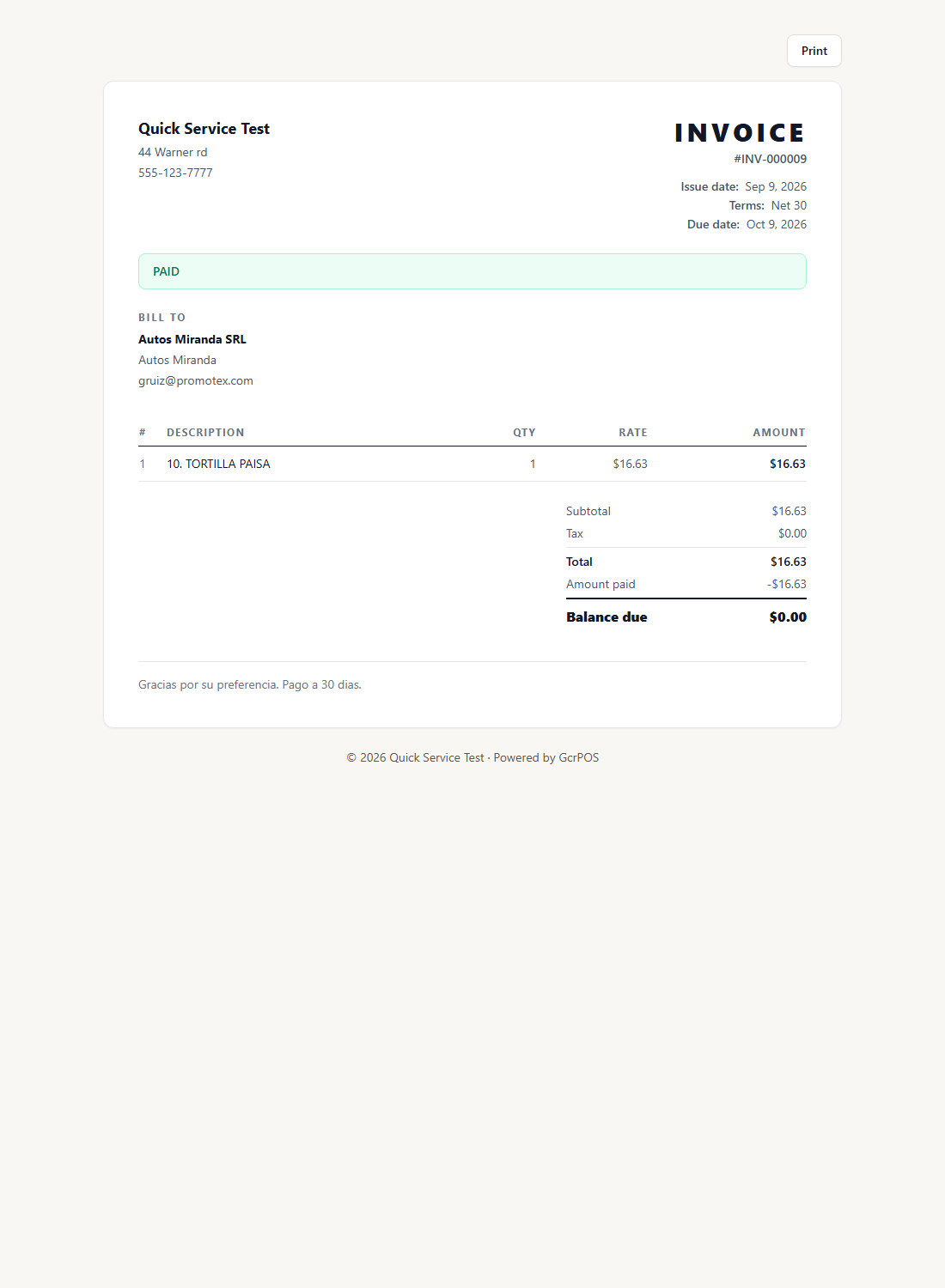The image size is (945, 1288).
Task: Click the customer email gruiz@promotex.com
Action: (x=196, y=380)
